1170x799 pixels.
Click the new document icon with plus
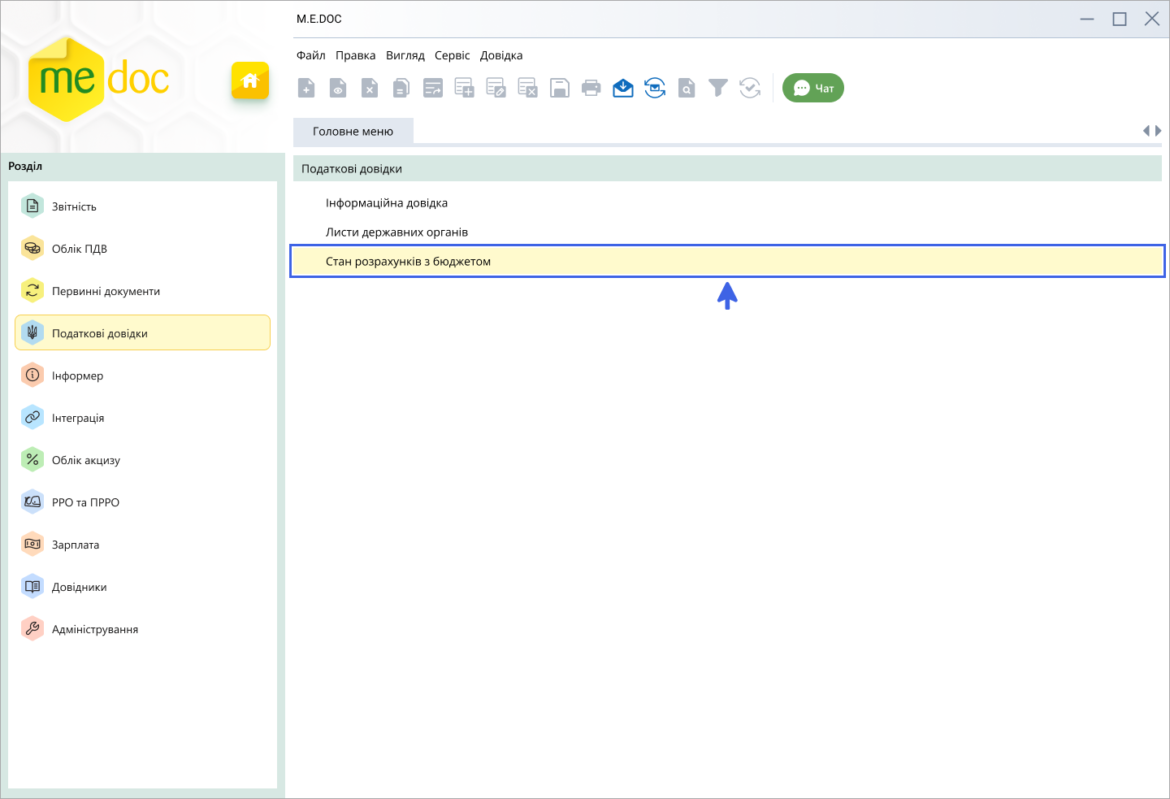click(306, 88)
